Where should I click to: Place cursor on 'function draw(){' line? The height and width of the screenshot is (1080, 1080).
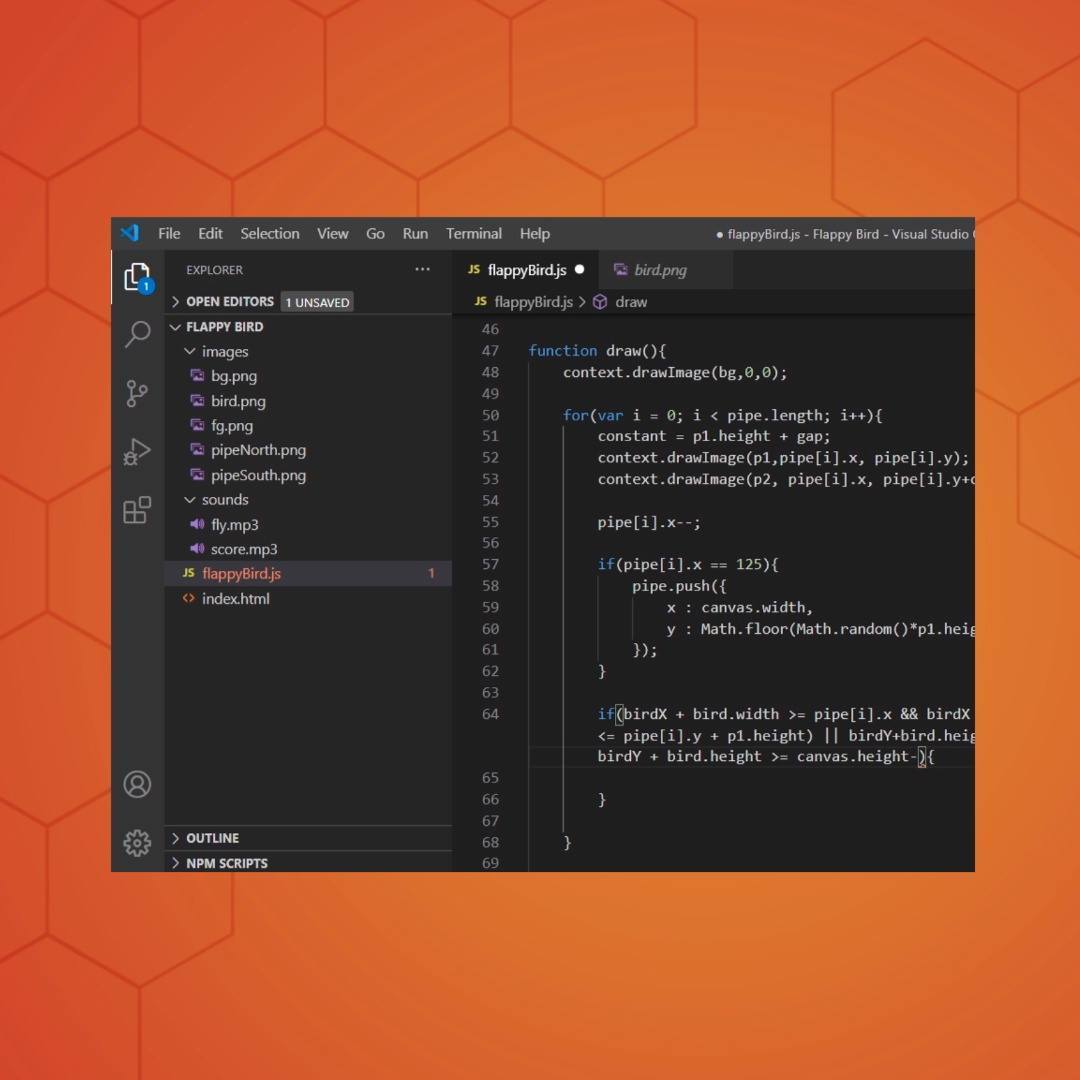[596, 351]
